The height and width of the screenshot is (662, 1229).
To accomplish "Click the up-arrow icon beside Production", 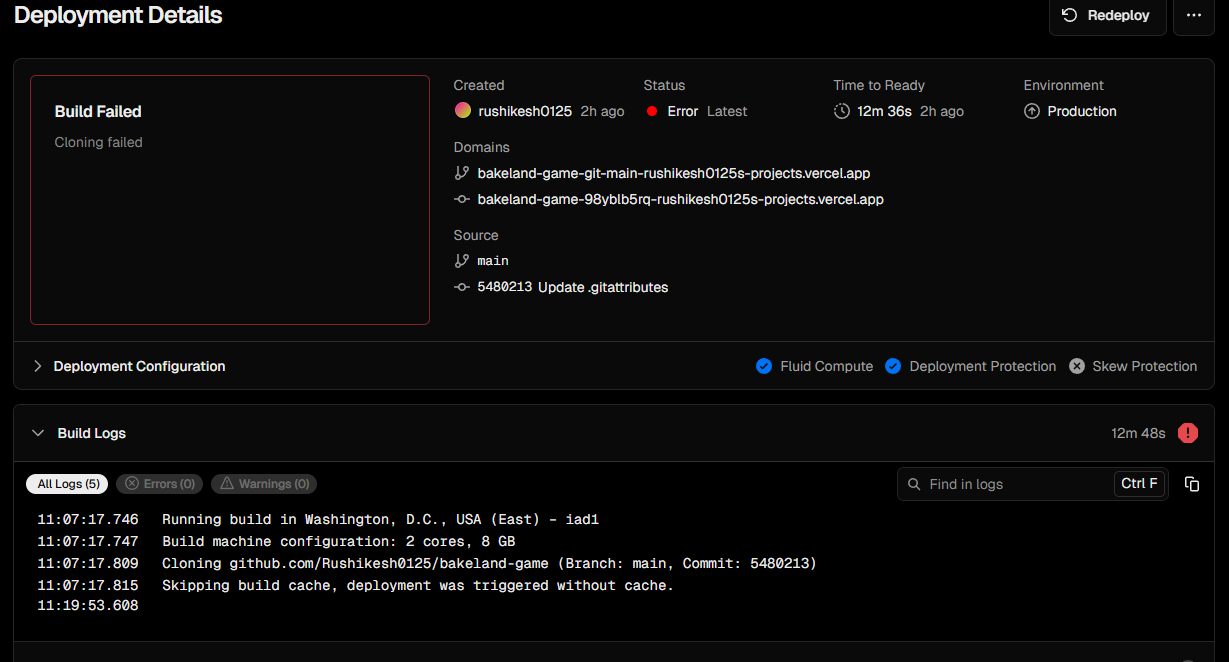I will point(1032,111).
